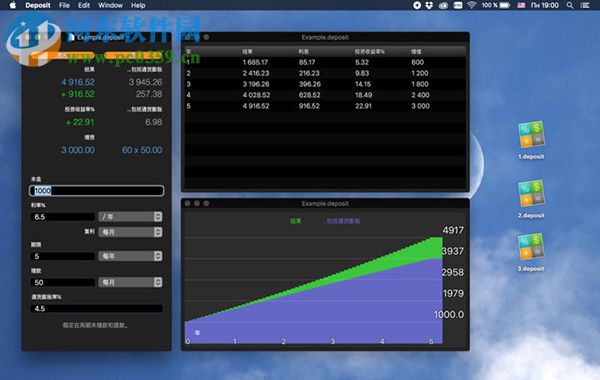This screenshot has width=600, height=380.
Task: Select table cell "3 196.26"
Action: (256, 84)
